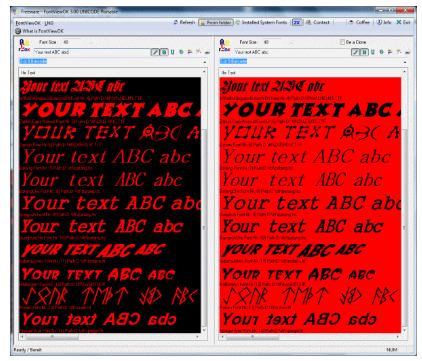Click scroll-up arrow in left pane list
The image size is (422, 361).
[x=204, y=72]
